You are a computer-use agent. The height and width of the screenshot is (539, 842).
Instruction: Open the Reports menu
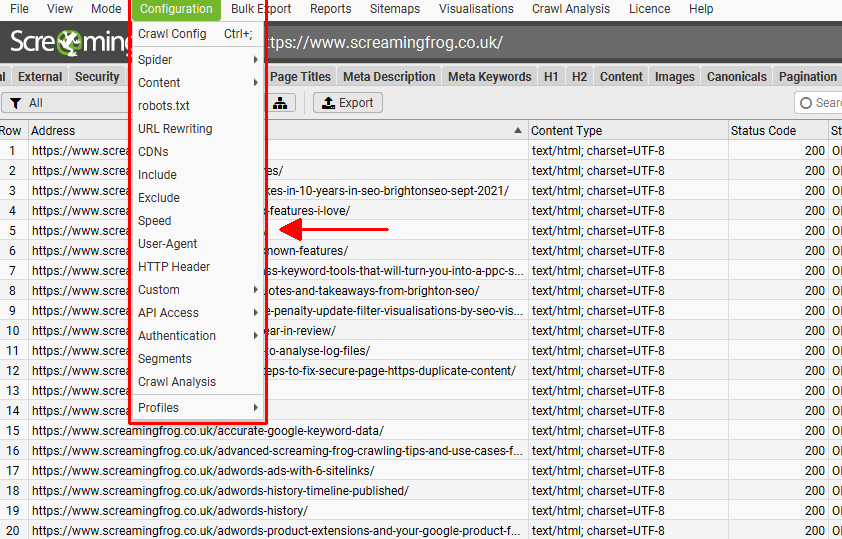[x=331, y=9]
